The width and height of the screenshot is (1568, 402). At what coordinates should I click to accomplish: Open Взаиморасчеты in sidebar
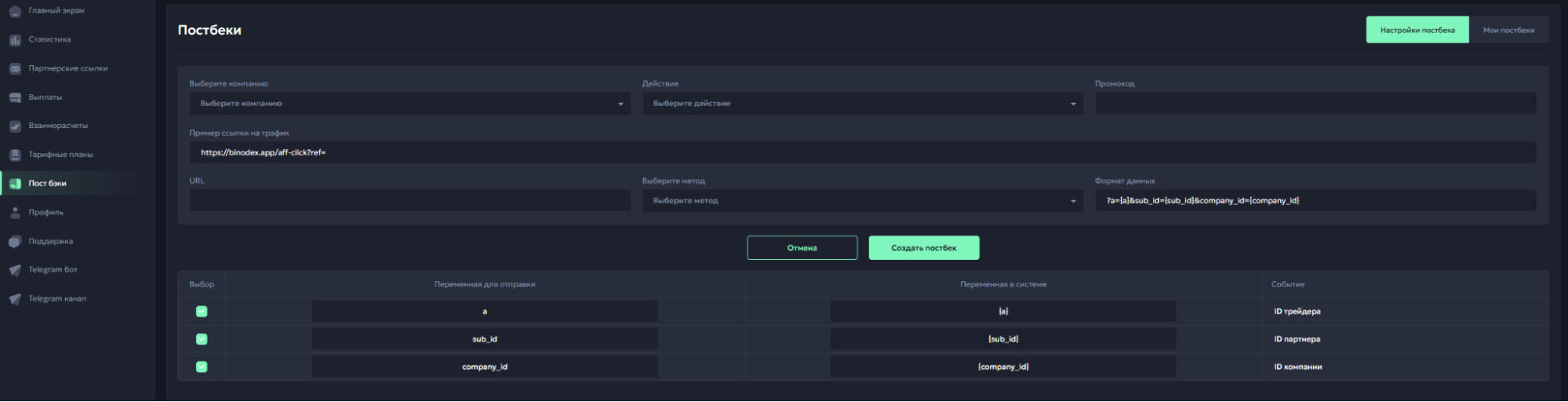click(58, 126)
